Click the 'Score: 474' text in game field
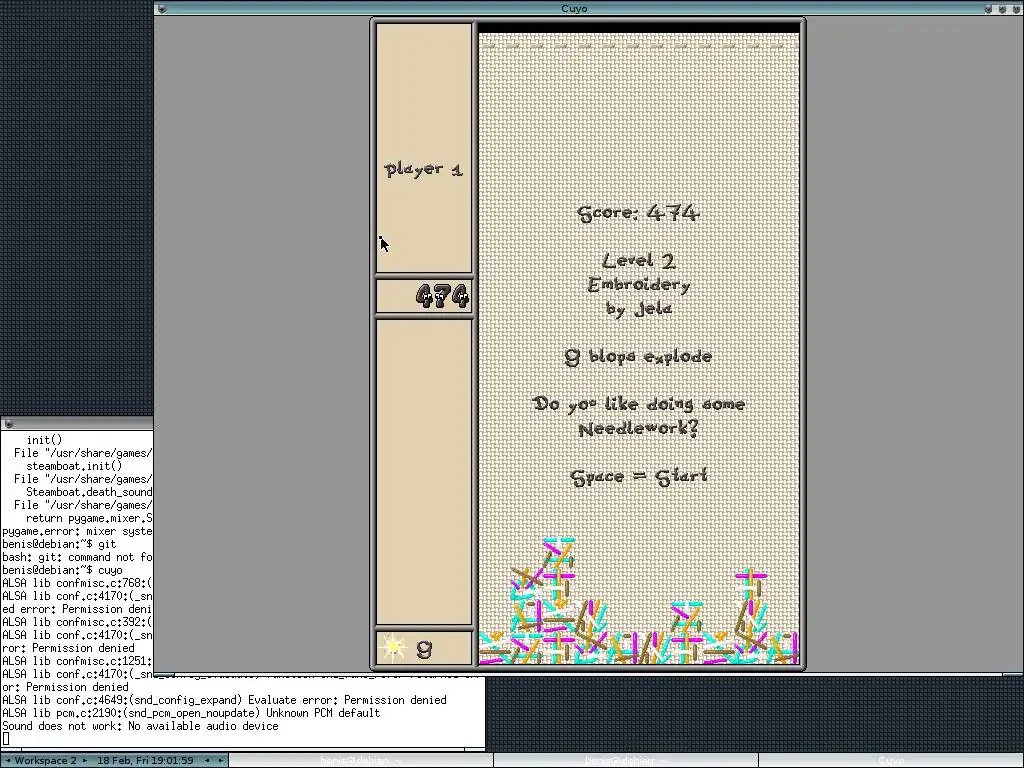1024x768 pixels. pyautogui.click(x=639, y=213)
